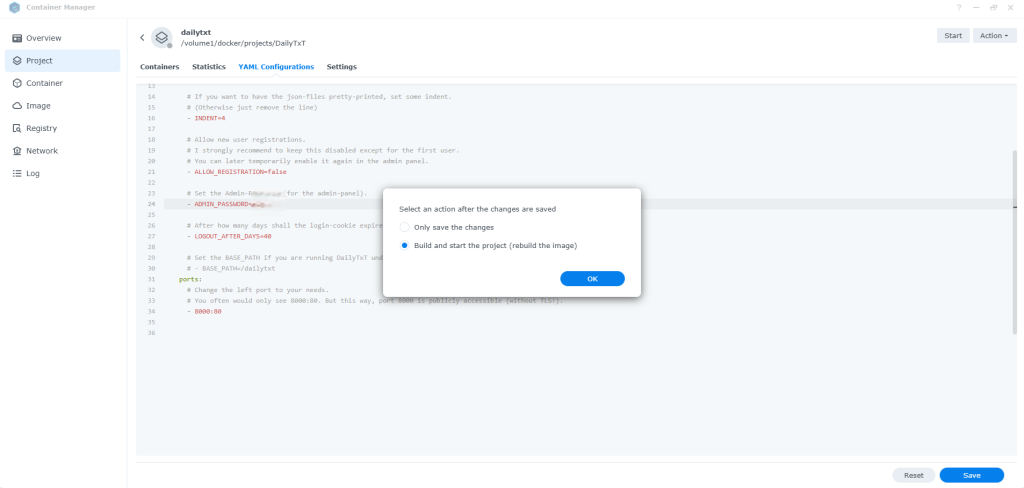Open the Settings tab
The height and width of the screenshot is (488, 1024).
[341, 67]
